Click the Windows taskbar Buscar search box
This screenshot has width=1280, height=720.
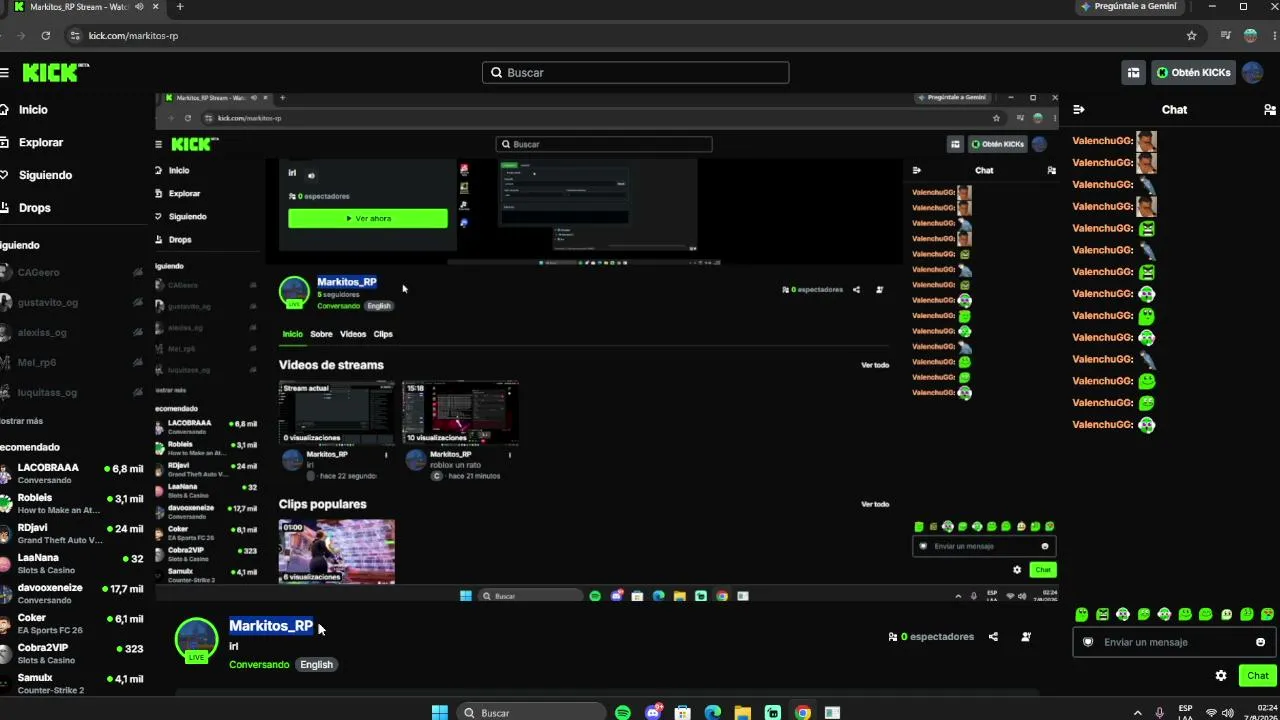point(531,713)
